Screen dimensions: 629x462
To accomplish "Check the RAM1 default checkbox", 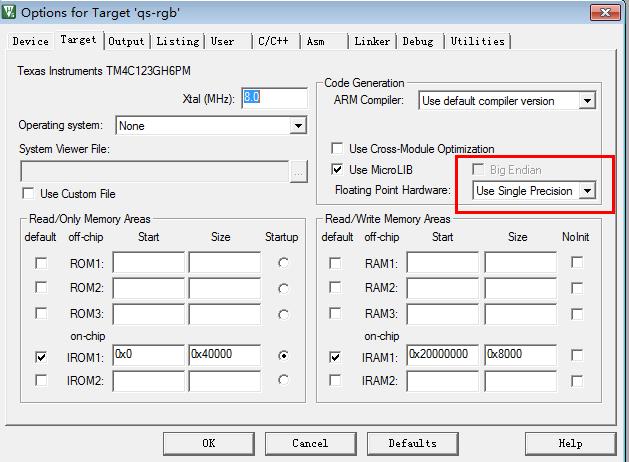I will click(335, 263).
